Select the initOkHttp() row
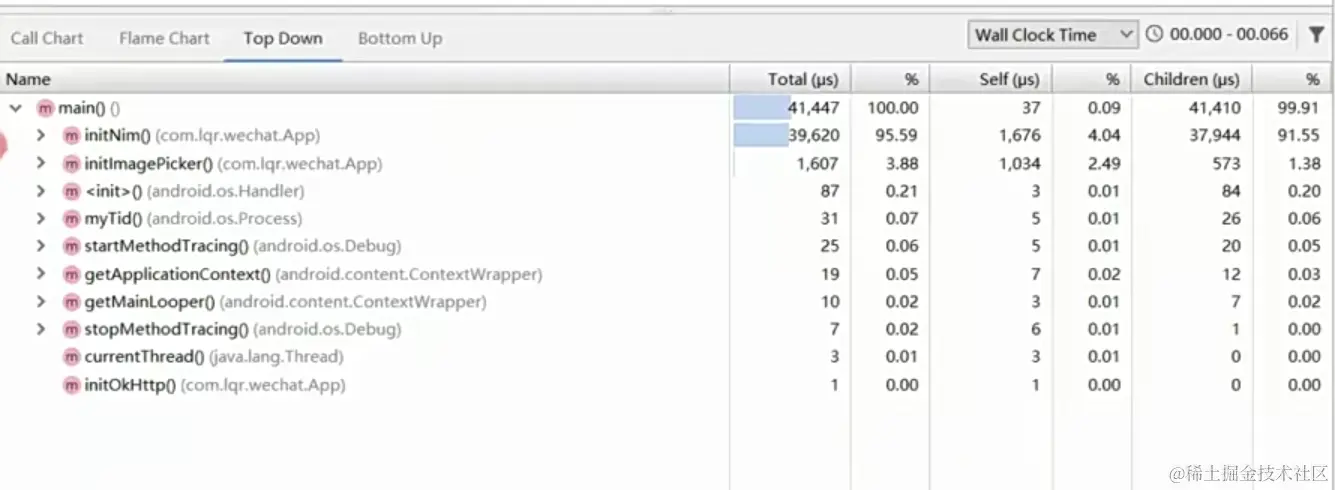 667,385
